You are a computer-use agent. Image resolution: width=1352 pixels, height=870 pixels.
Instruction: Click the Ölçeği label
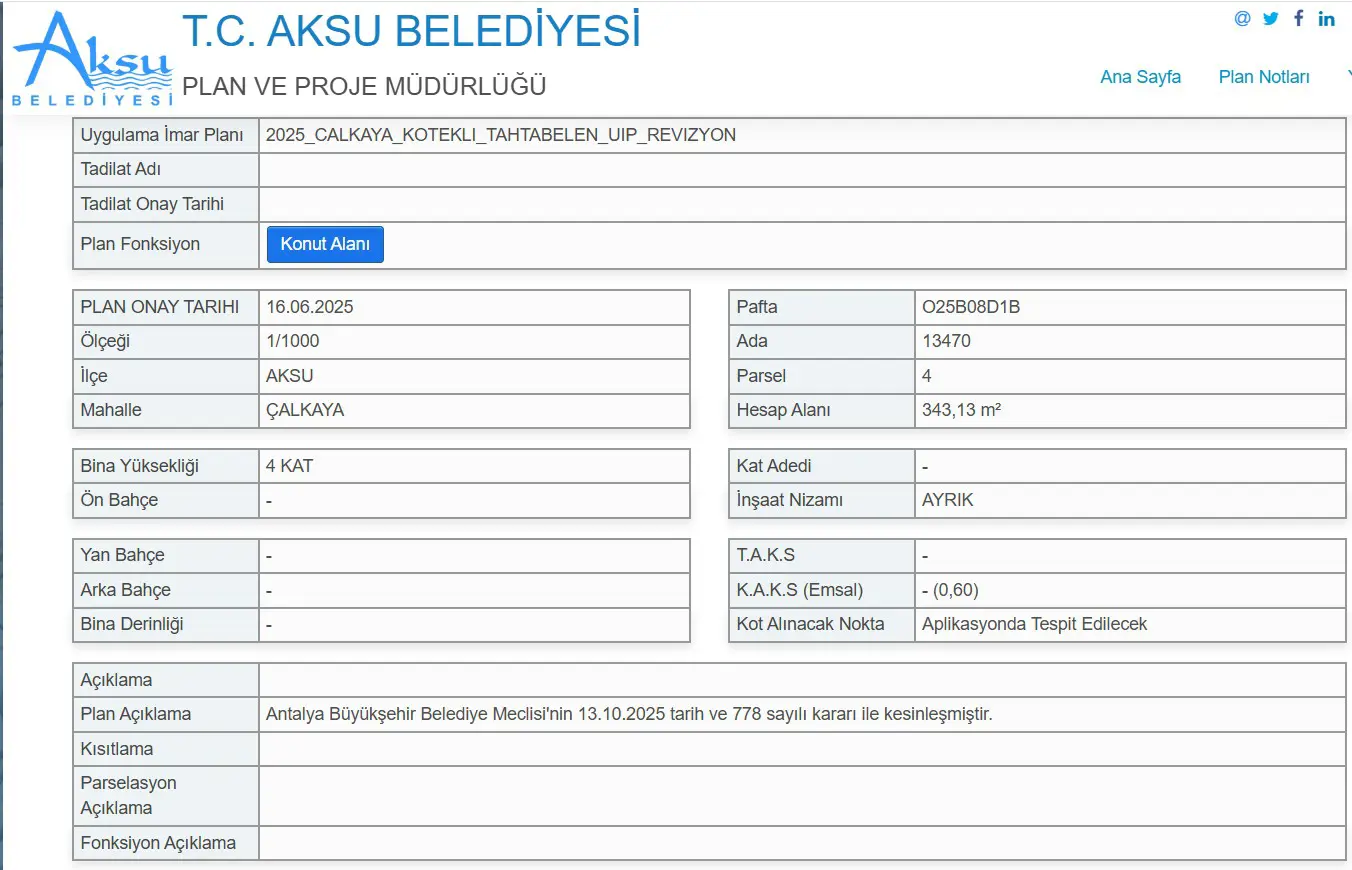click(105, 341)
